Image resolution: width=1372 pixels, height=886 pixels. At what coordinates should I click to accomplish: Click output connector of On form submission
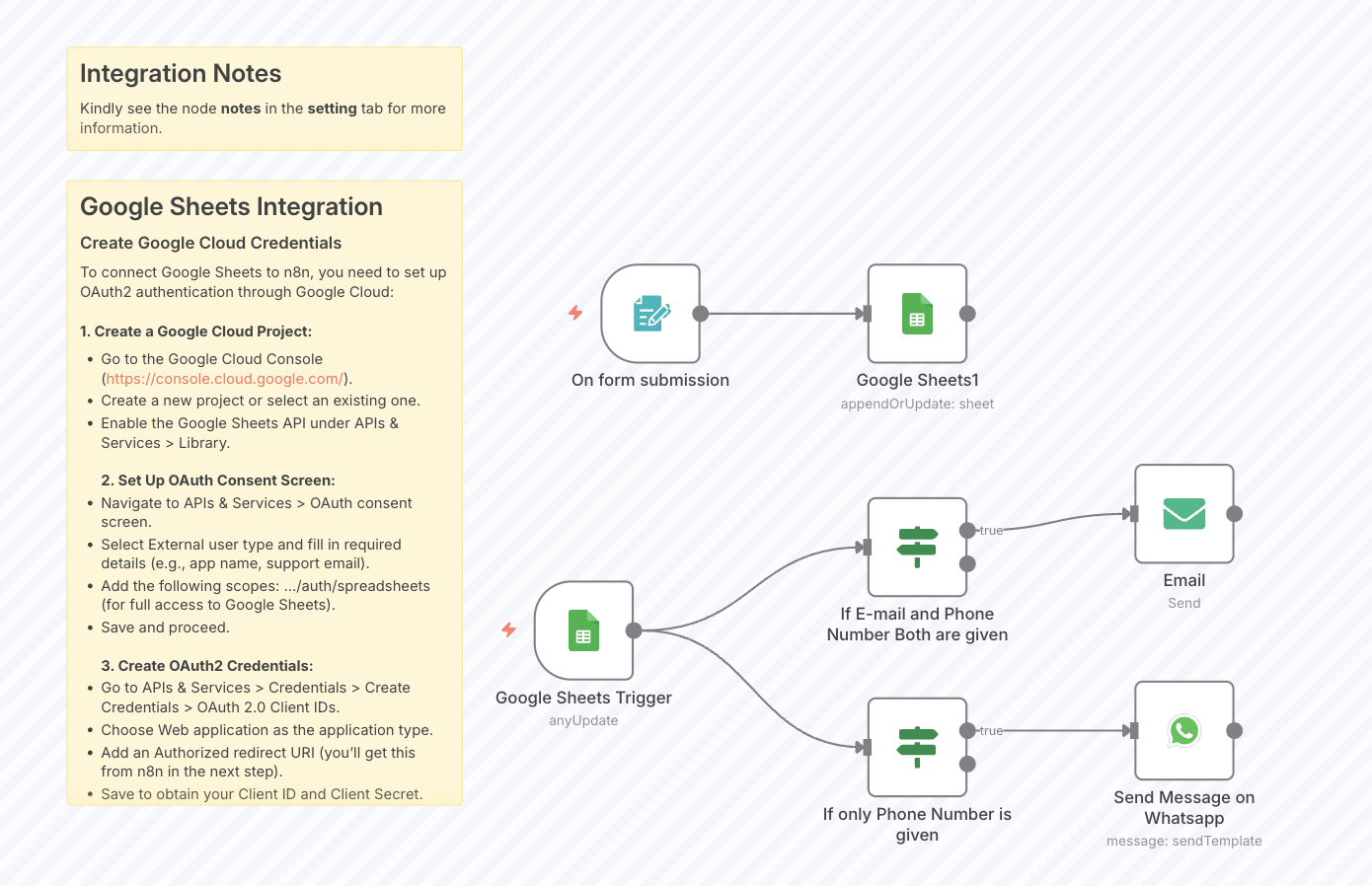pos(701,314)
